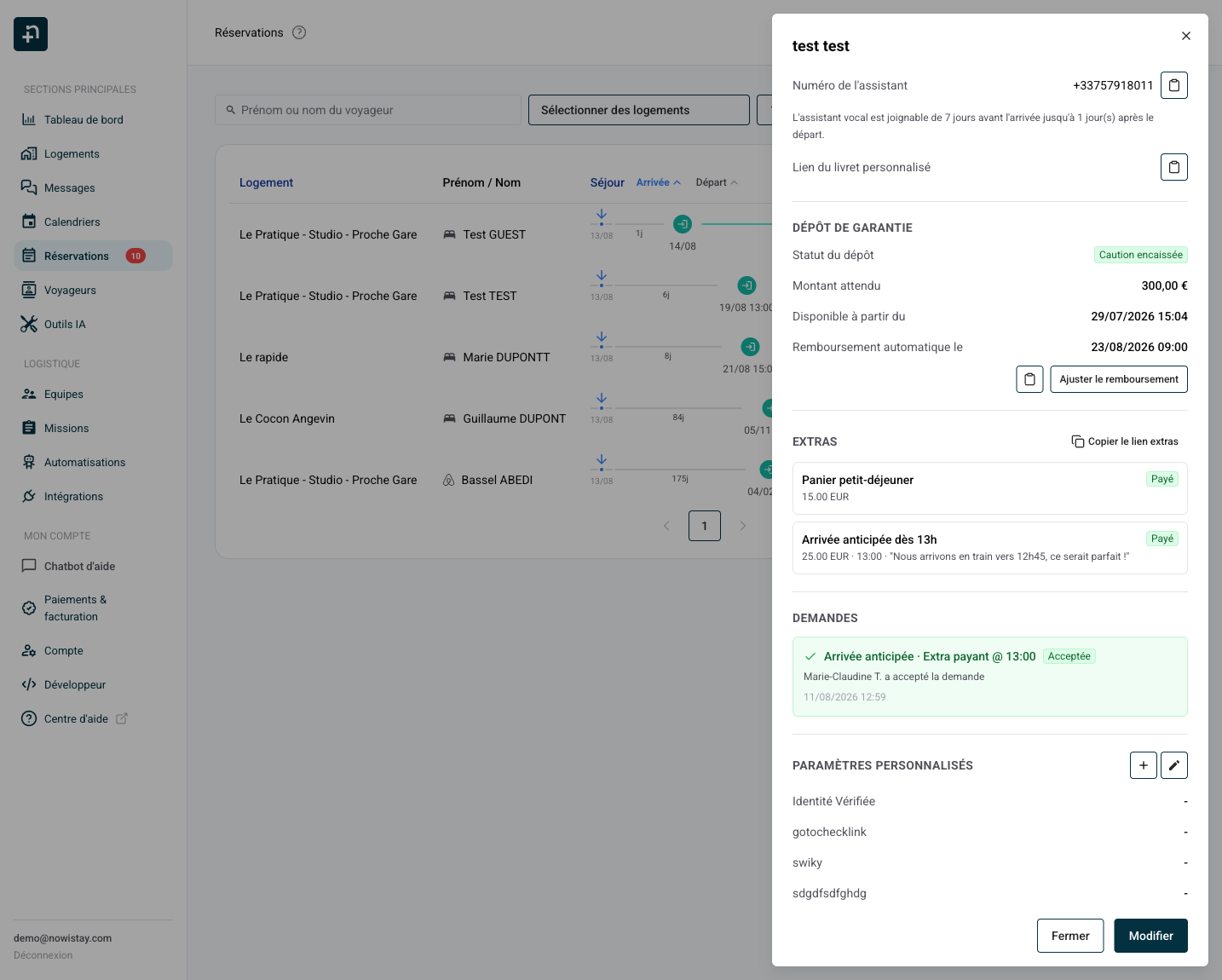Open Messages in the sidebar
This screenshot has width=1222, height=980.
point(94,187)
